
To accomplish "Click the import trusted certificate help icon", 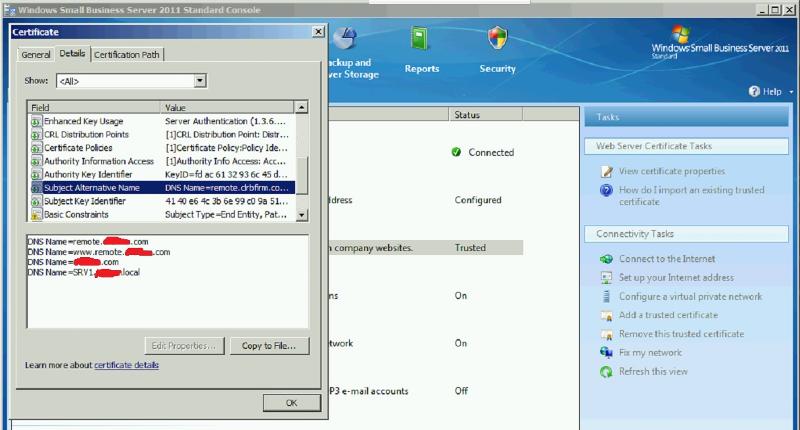I will pyautogui.click(x=606, y=190).
